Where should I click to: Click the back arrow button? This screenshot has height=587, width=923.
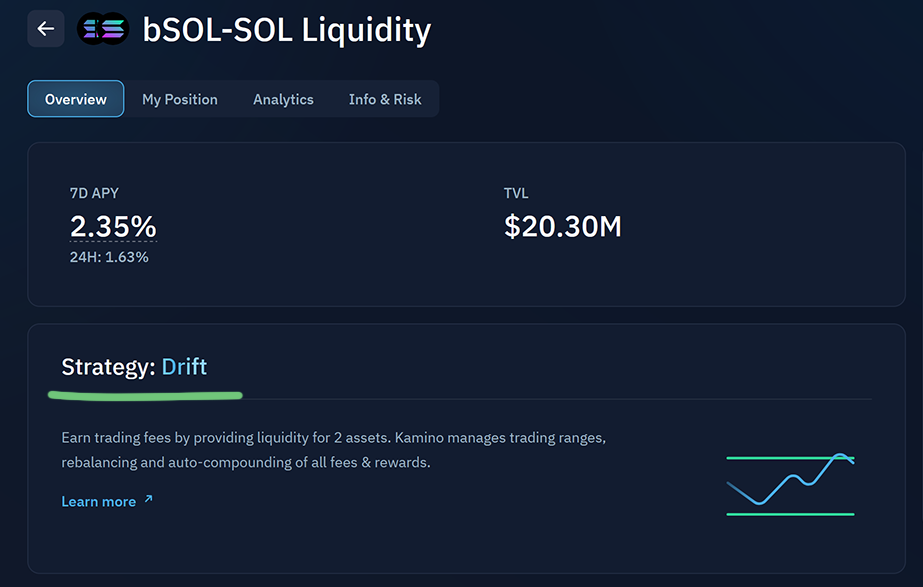point(45,29)
